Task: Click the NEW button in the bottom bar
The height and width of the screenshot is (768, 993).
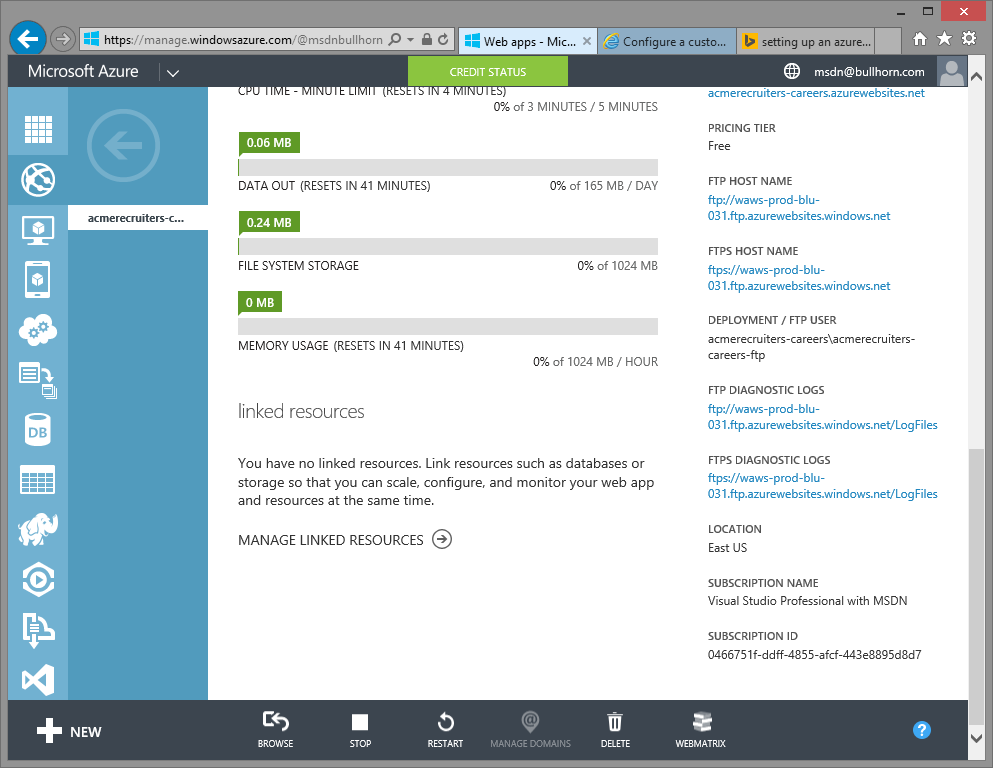Action: coord(69,731)
